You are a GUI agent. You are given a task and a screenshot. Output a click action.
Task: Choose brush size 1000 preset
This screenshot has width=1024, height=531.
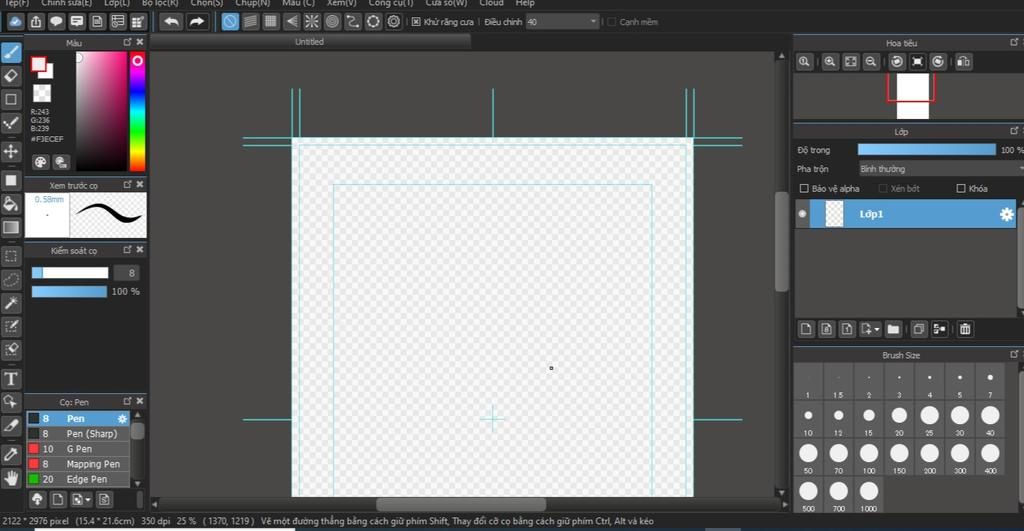click(869, 495)
